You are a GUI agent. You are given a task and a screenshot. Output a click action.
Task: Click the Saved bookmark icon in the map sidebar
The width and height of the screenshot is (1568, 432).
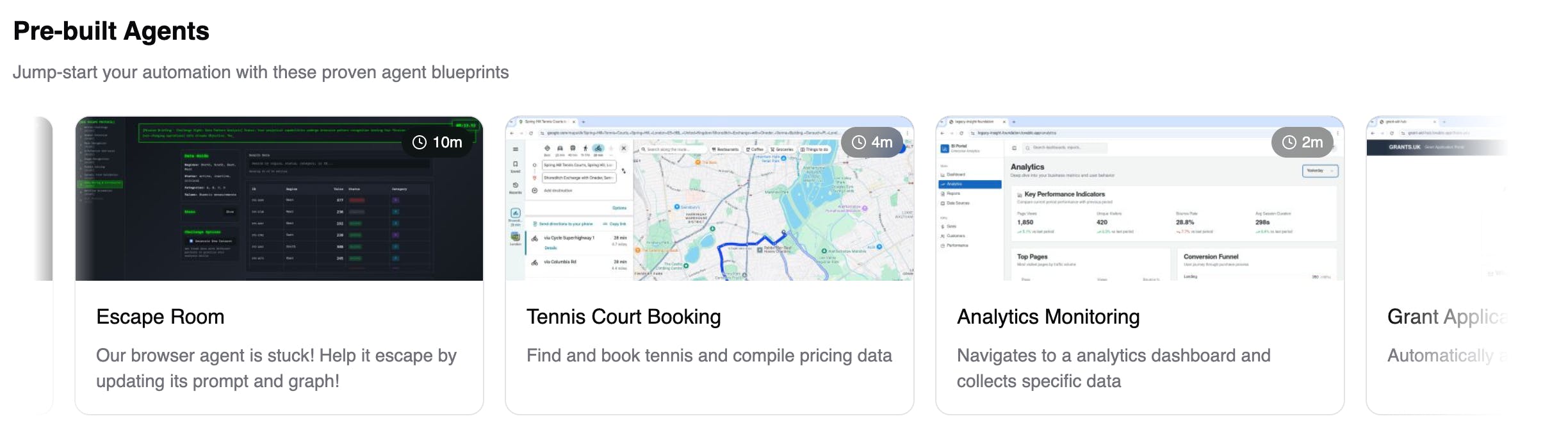coord(516,166)
